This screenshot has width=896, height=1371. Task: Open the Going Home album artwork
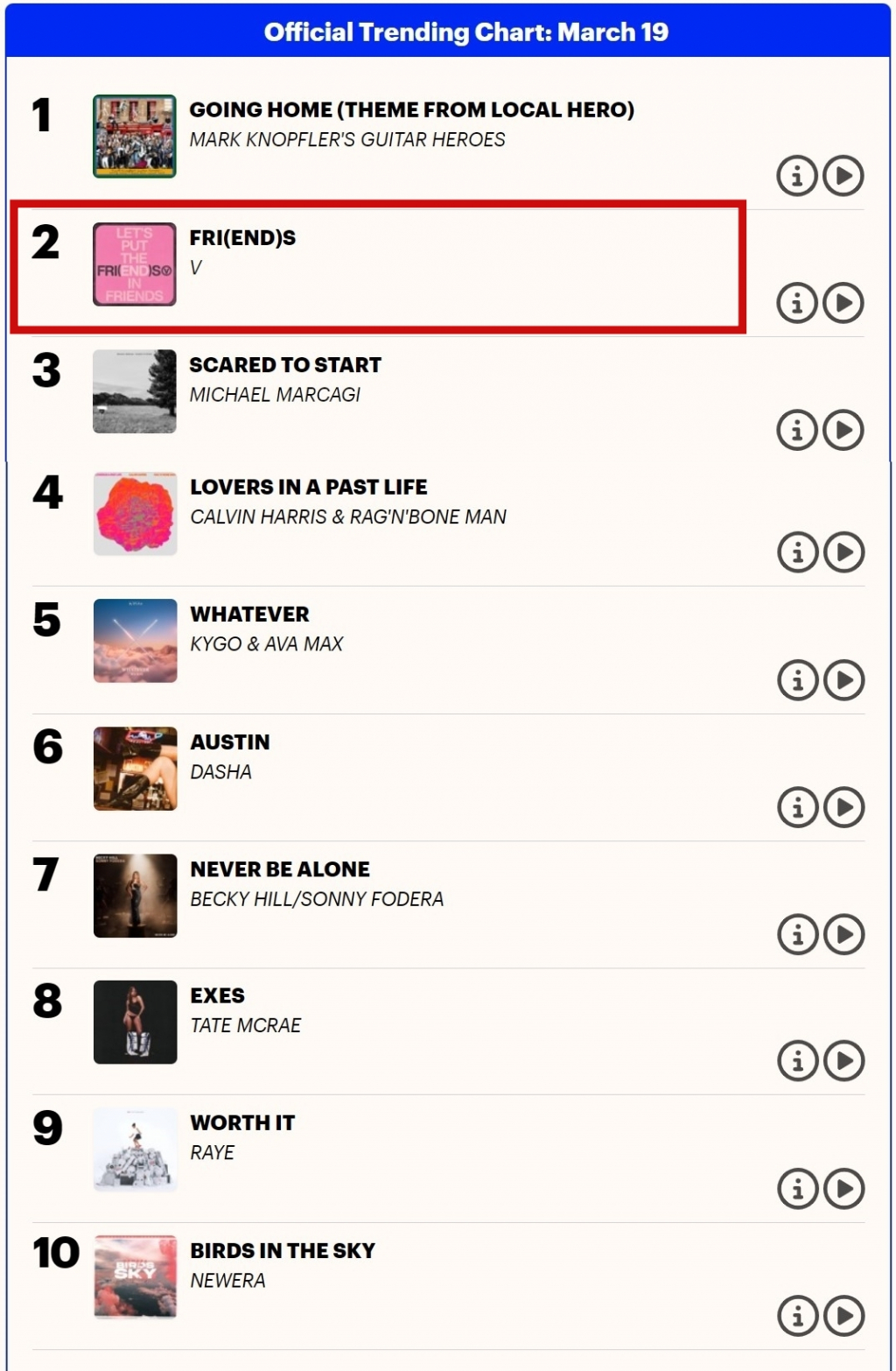point(135,137)
